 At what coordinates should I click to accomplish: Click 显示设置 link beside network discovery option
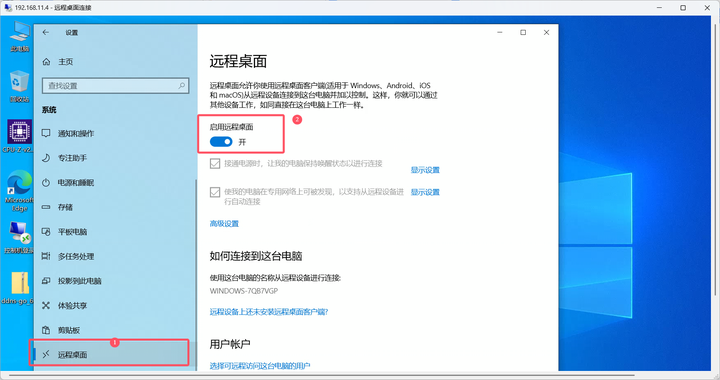tap(425, 192)
